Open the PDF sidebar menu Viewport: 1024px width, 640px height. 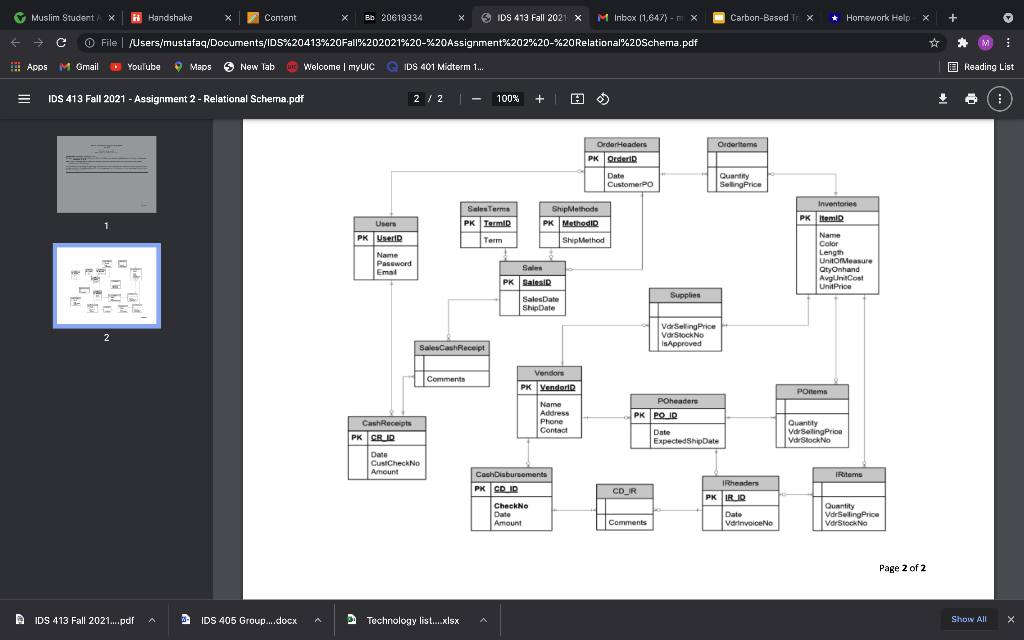point(24,98)
